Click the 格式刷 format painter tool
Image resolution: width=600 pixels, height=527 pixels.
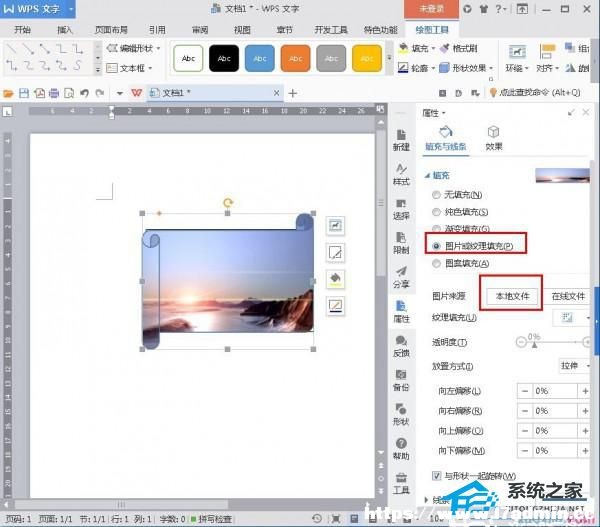(x=459, y=49)
